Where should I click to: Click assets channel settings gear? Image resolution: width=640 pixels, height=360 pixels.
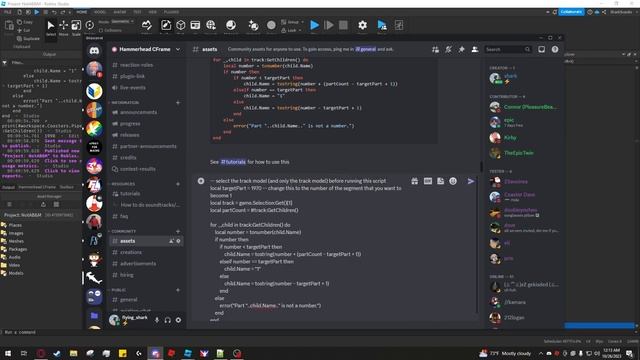pos(178,241)
